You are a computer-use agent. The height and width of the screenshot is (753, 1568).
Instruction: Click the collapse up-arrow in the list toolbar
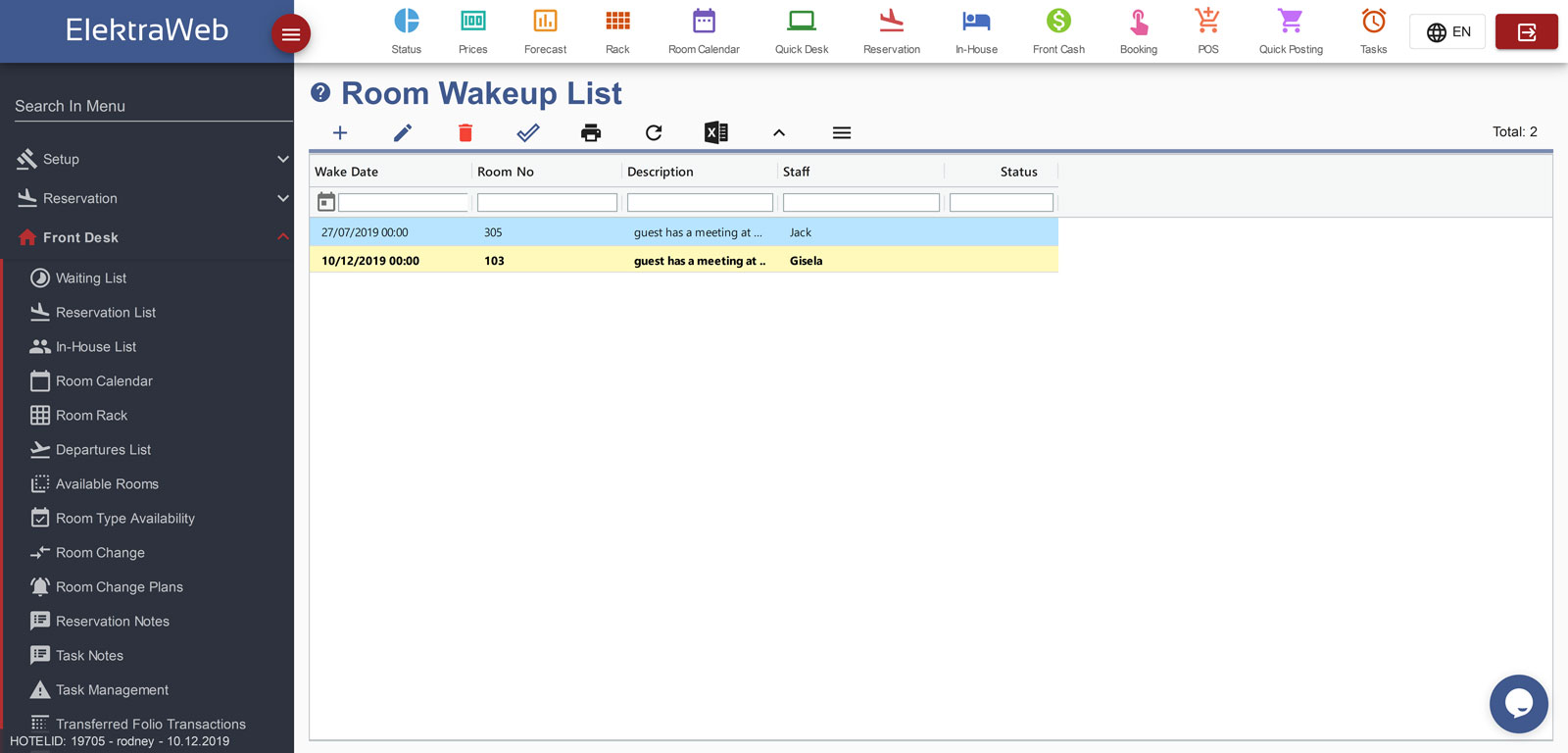779,132
